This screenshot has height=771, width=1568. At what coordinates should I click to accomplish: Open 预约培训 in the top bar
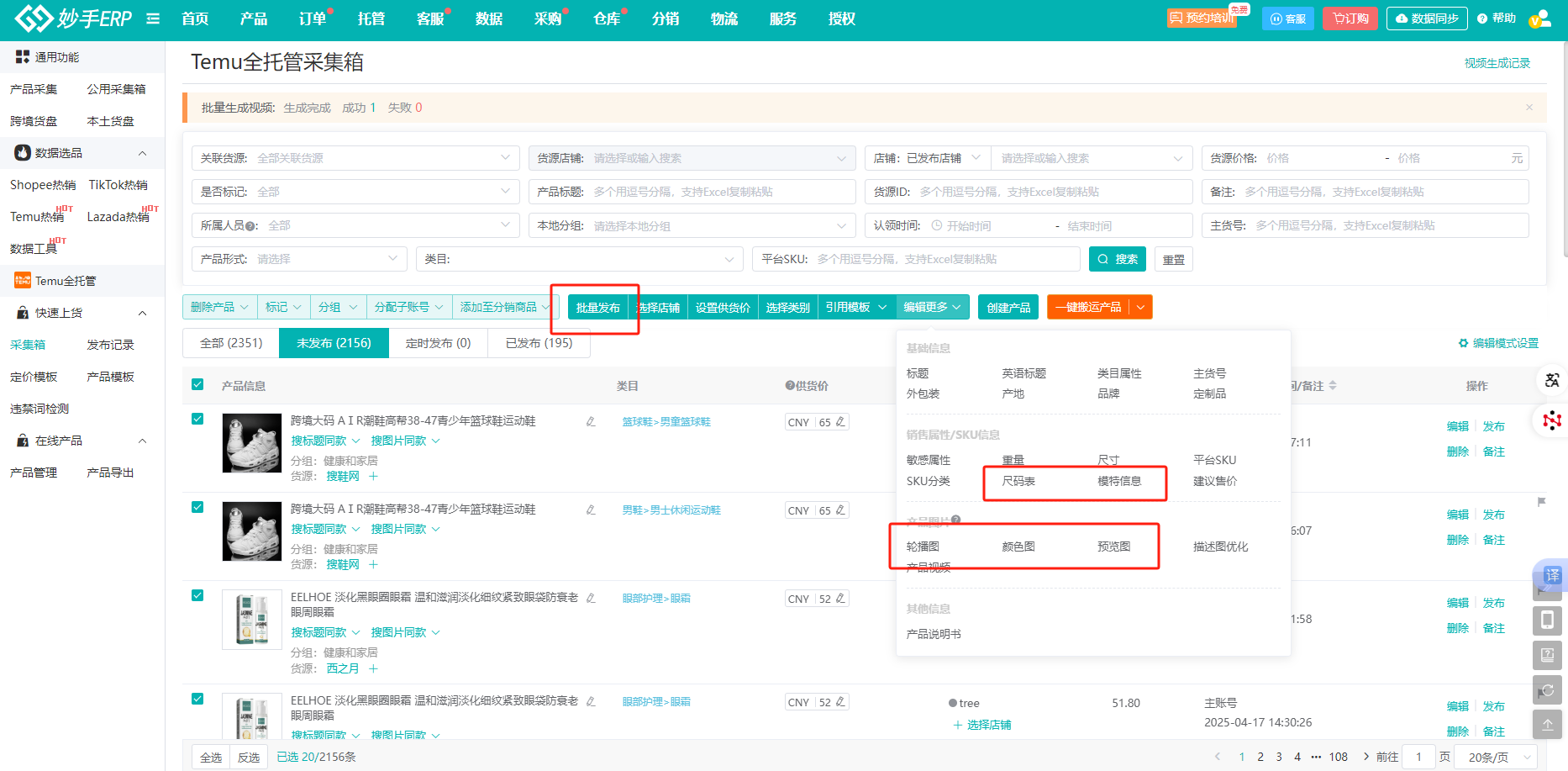[x=1202, y=18]
